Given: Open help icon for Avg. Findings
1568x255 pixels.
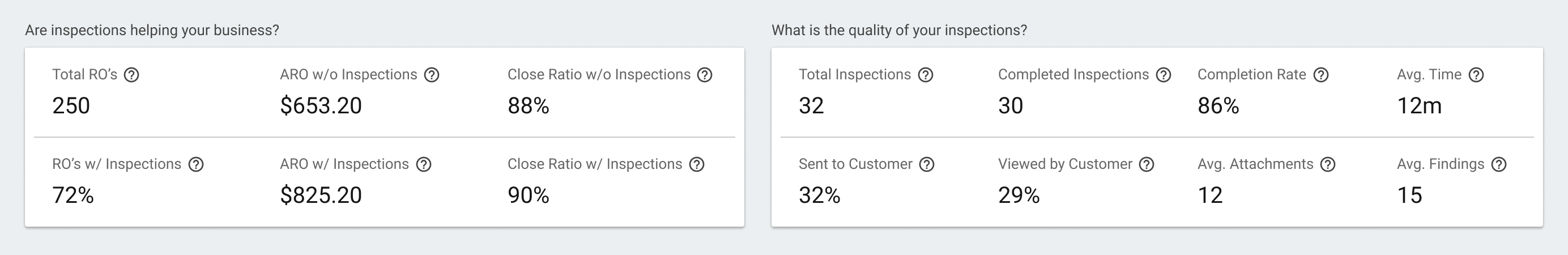Looking at the screenshot, I should tap(1499, 164).
